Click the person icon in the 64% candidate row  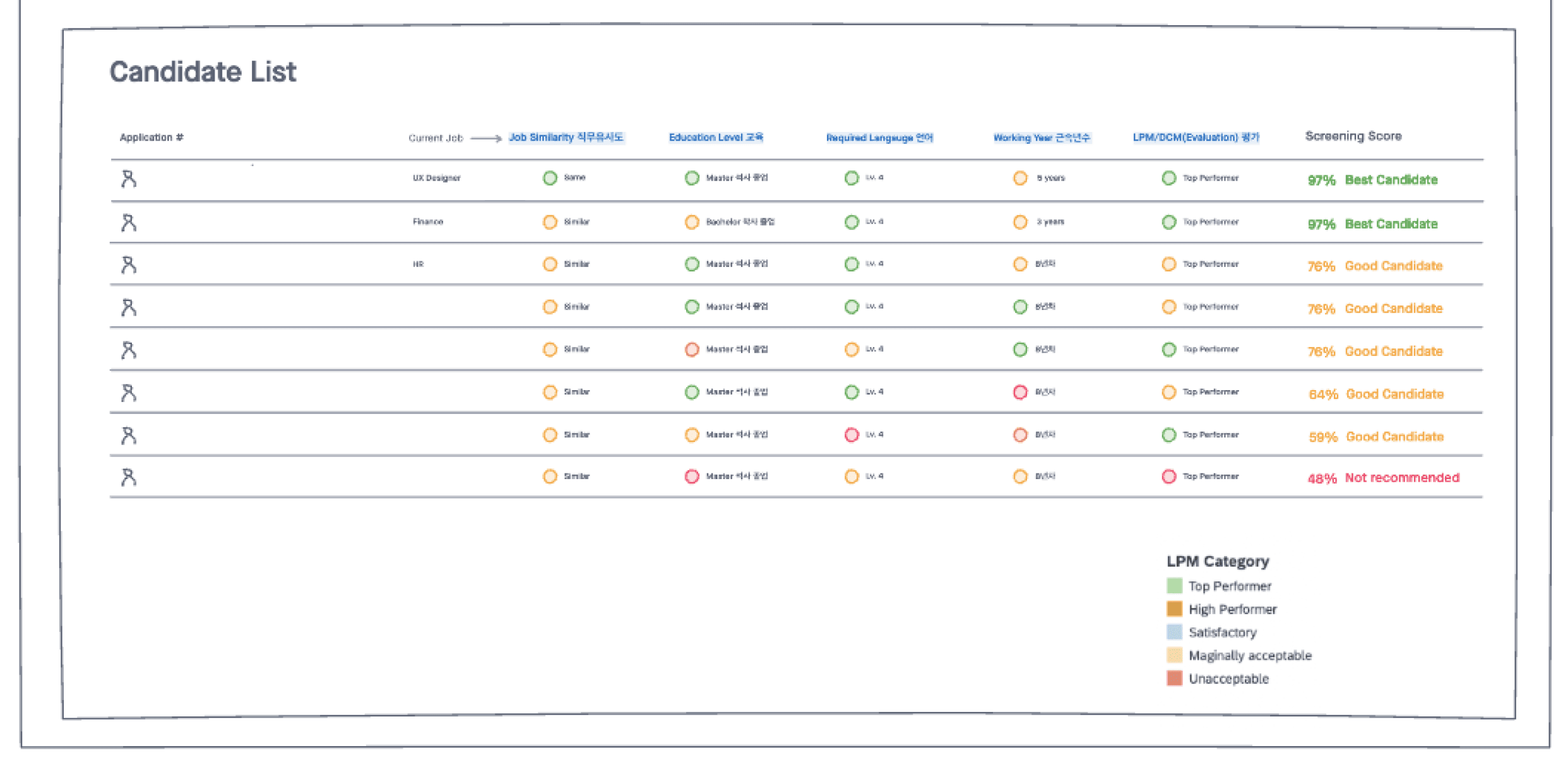tap(129, 393)
